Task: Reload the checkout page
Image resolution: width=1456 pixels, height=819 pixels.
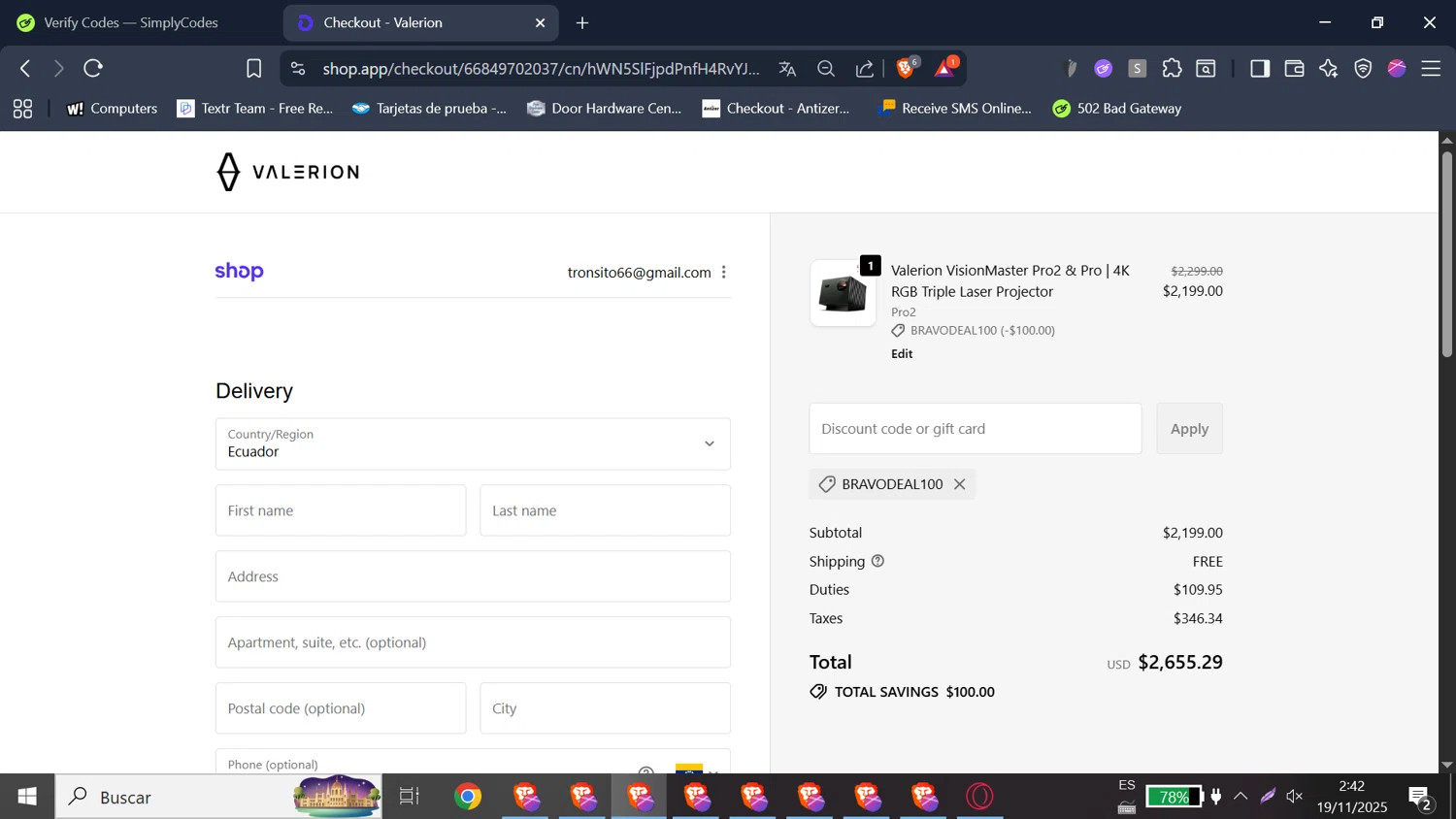Action: [x=93, y=68]
